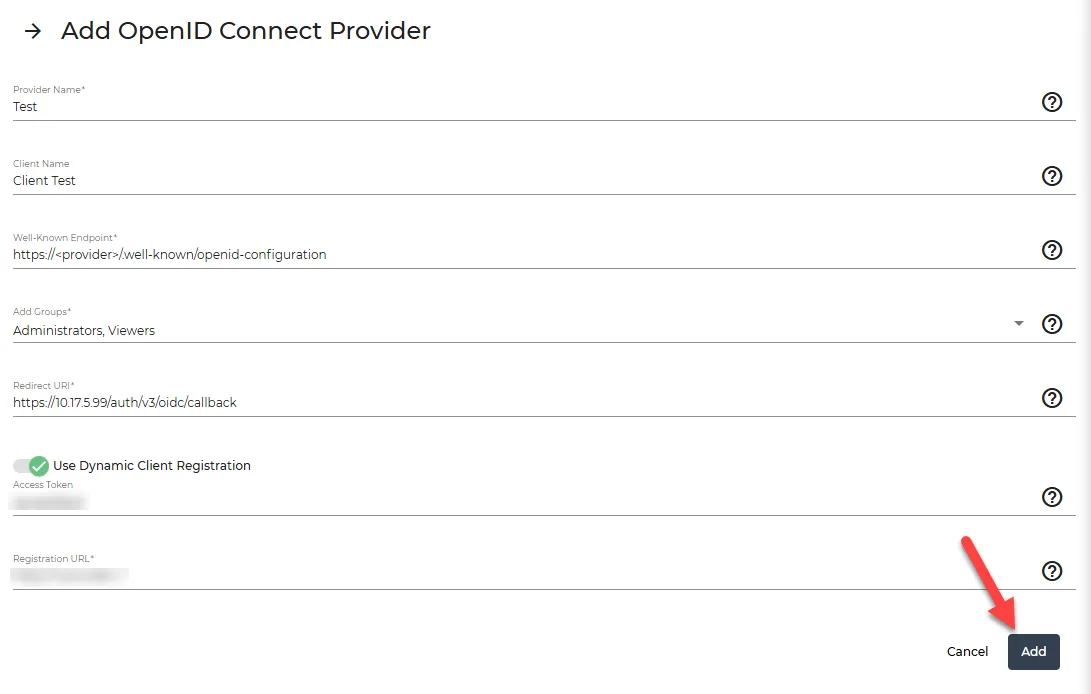The image size is (1091, 694).
Task: Open help for Access Token field
Action: tap(1051, 497)
